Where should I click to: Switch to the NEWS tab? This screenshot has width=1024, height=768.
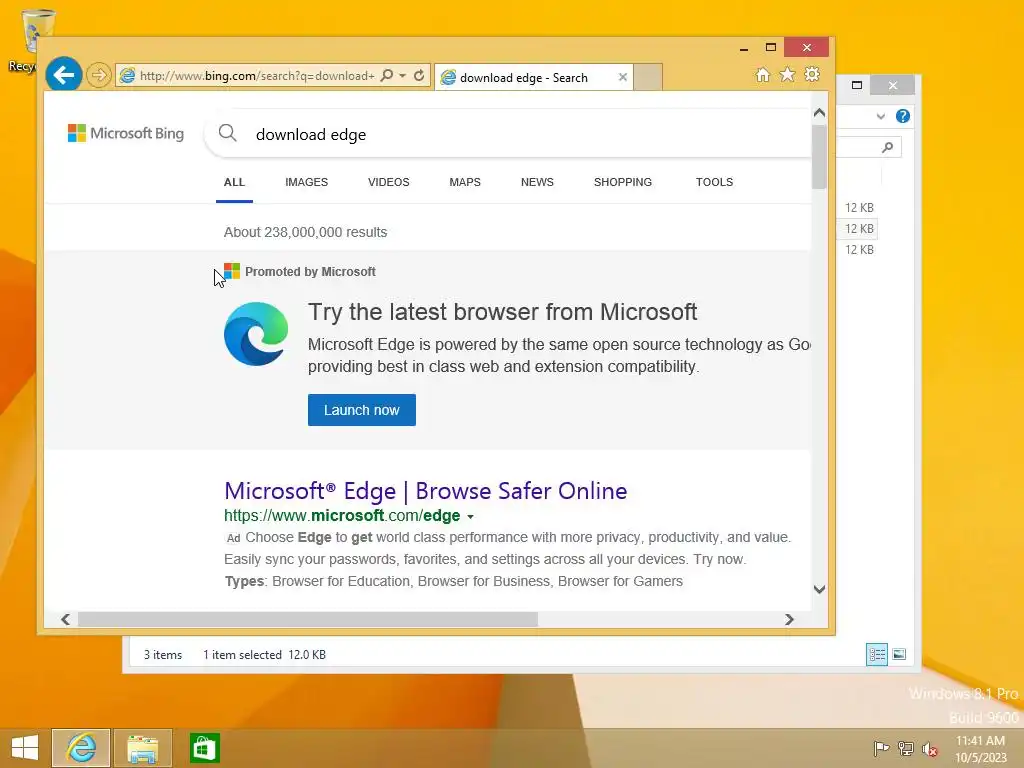click(x=537, y=182)
